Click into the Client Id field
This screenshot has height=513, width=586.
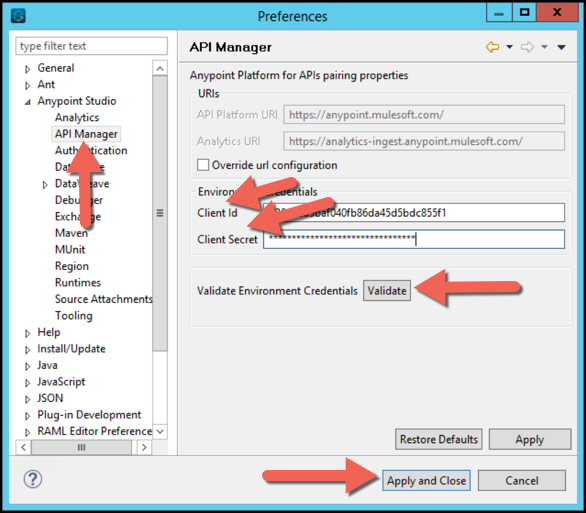(414, 213)
